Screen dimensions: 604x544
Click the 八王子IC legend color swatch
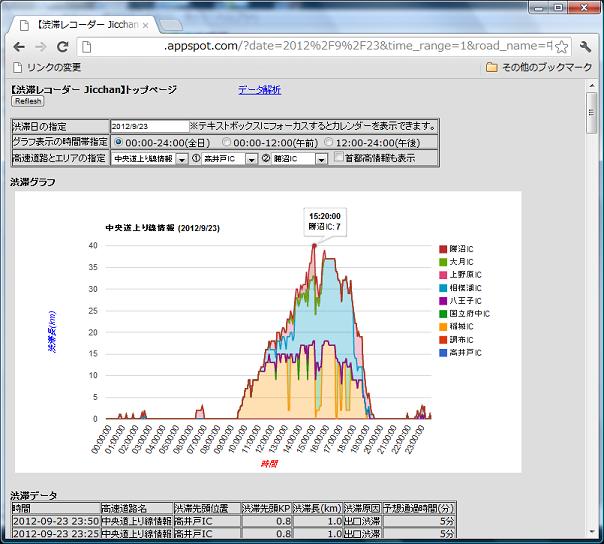[443, 301]
